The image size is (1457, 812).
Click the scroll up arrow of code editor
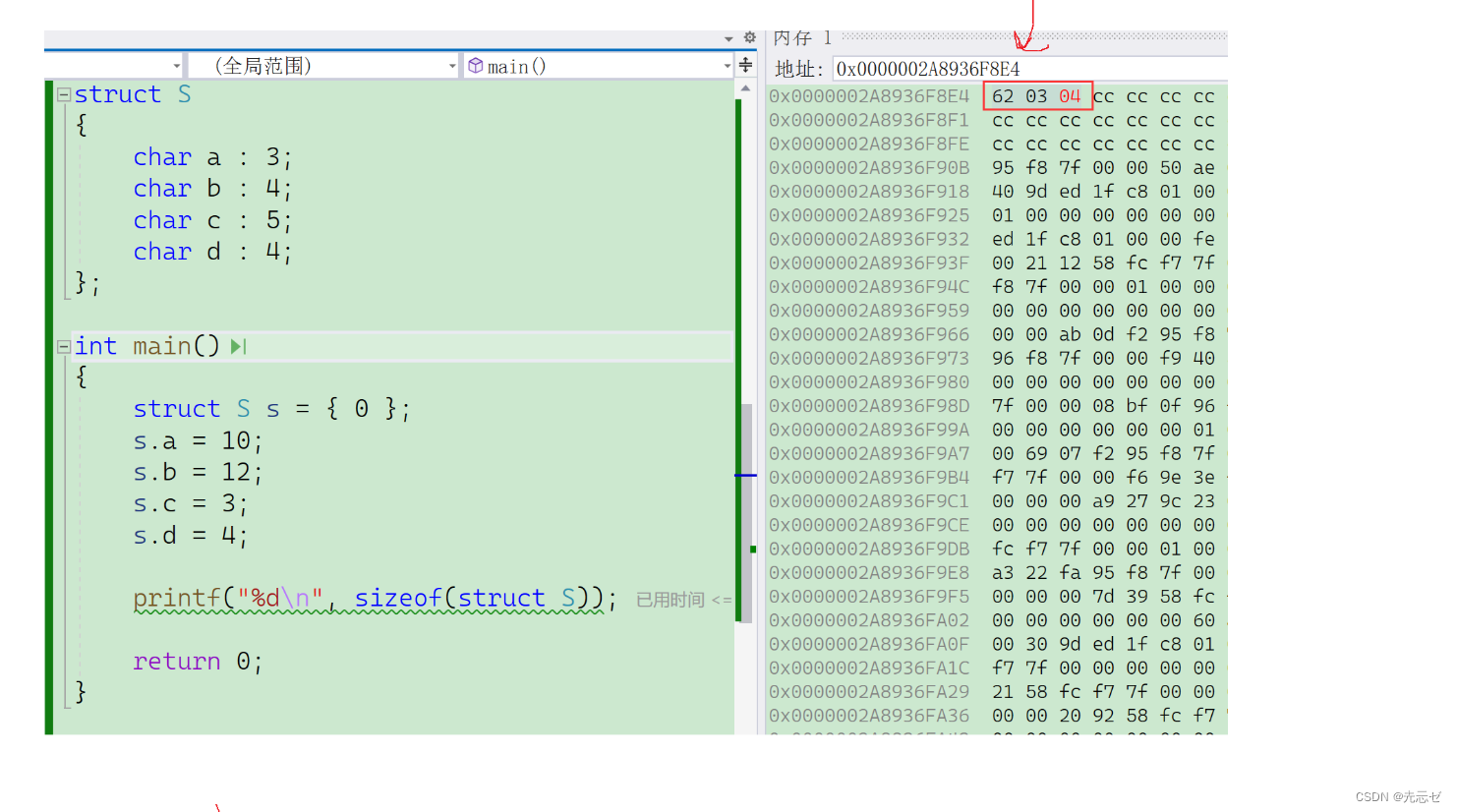tap(745, 88)
